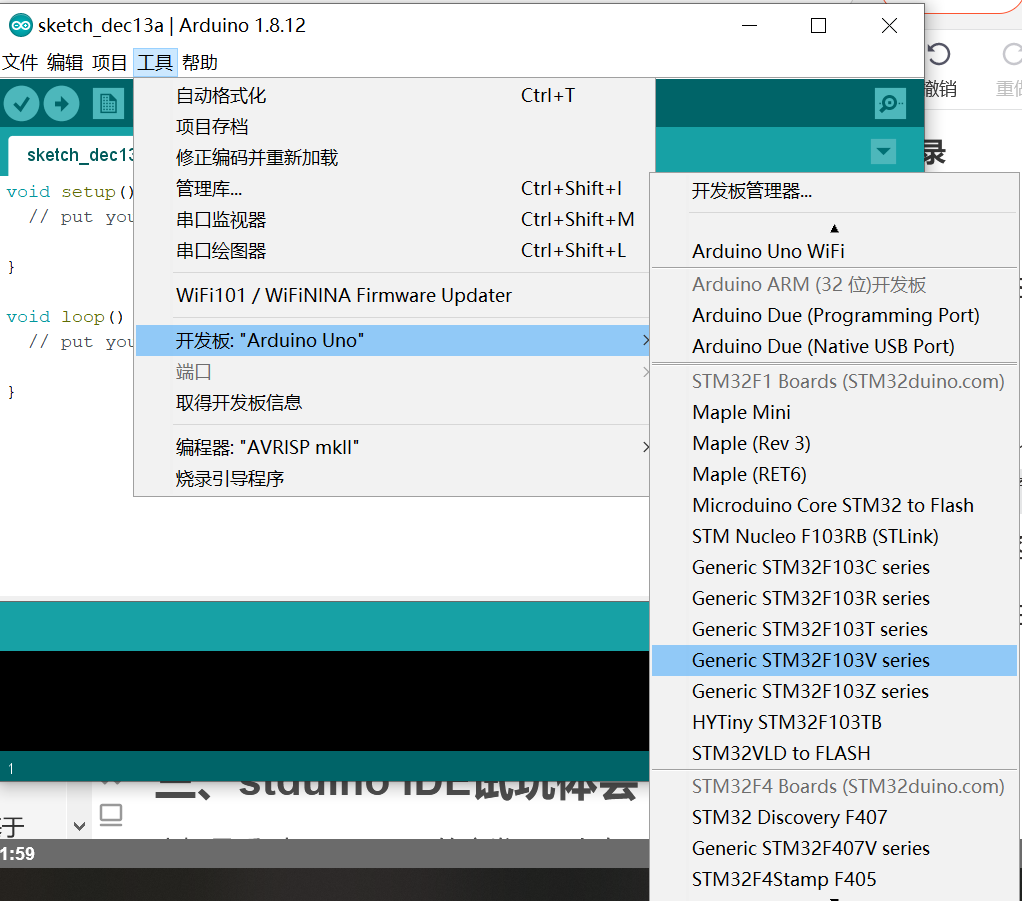Open the tab options dropdown arrow

(883, 152)
